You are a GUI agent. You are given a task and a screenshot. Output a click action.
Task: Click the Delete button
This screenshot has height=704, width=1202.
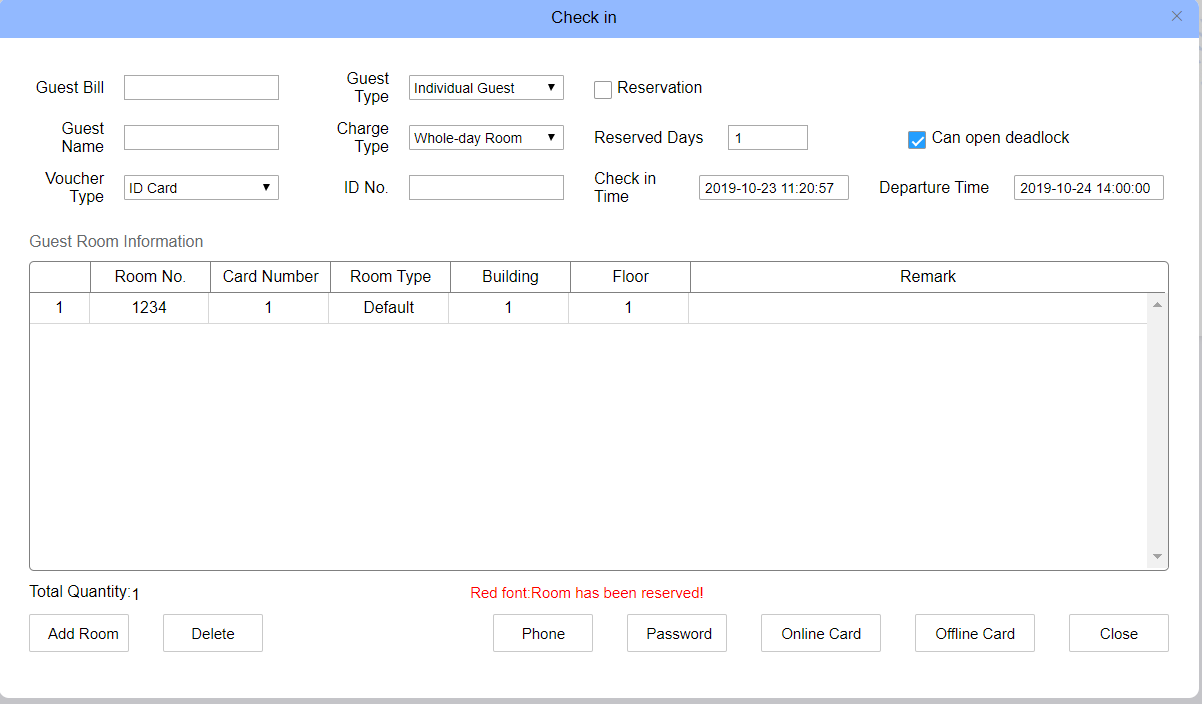point(213,633)
